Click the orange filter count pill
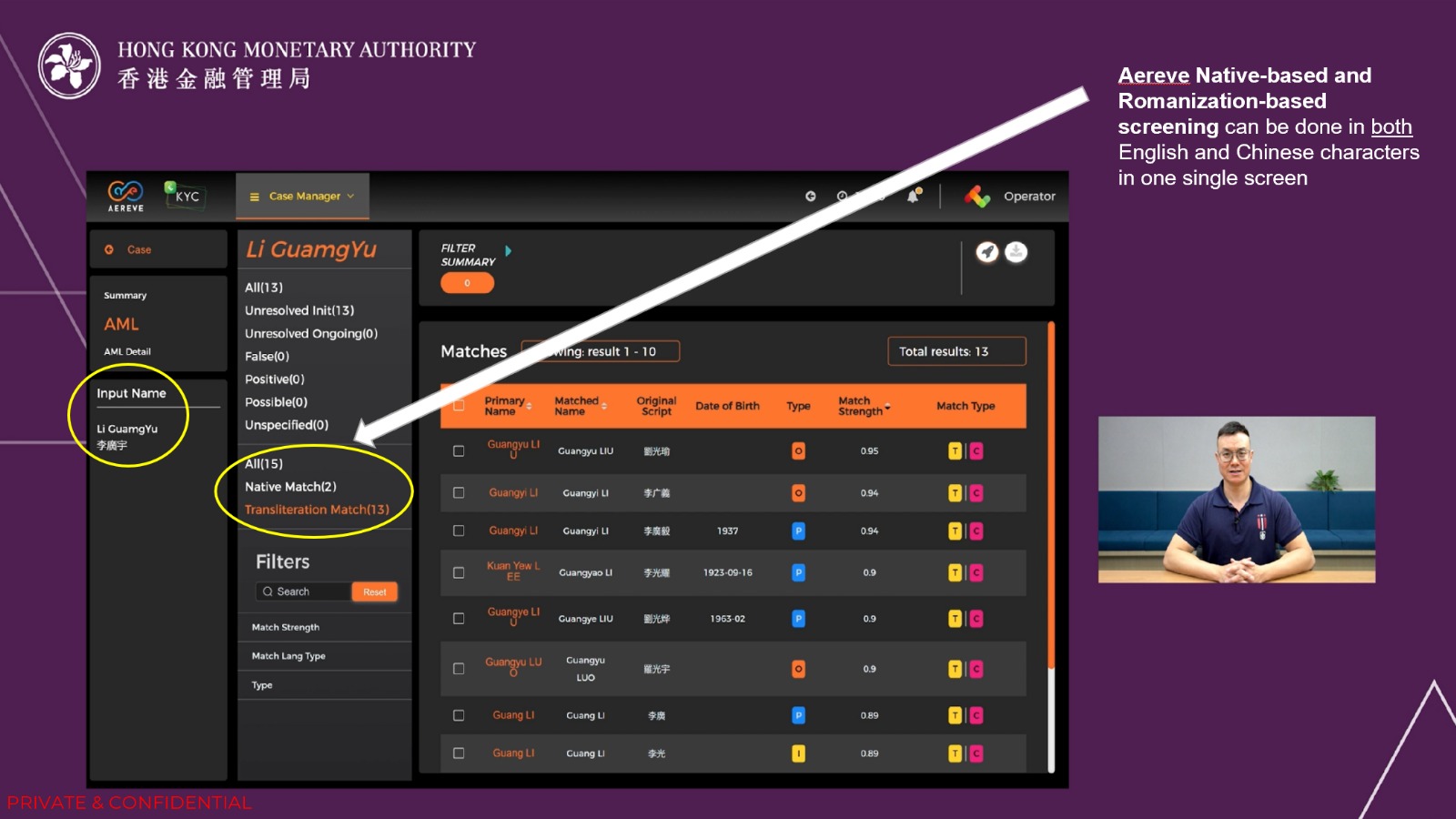This screenshot has width=1456, height=819. 467,283
